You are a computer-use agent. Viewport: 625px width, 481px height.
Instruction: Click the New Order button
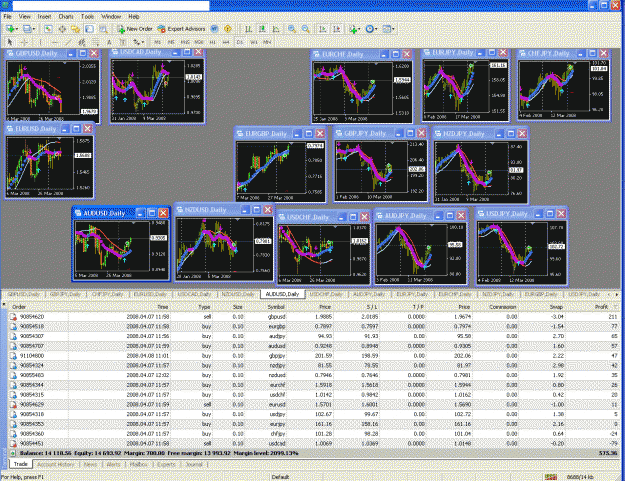pos(135,29)
